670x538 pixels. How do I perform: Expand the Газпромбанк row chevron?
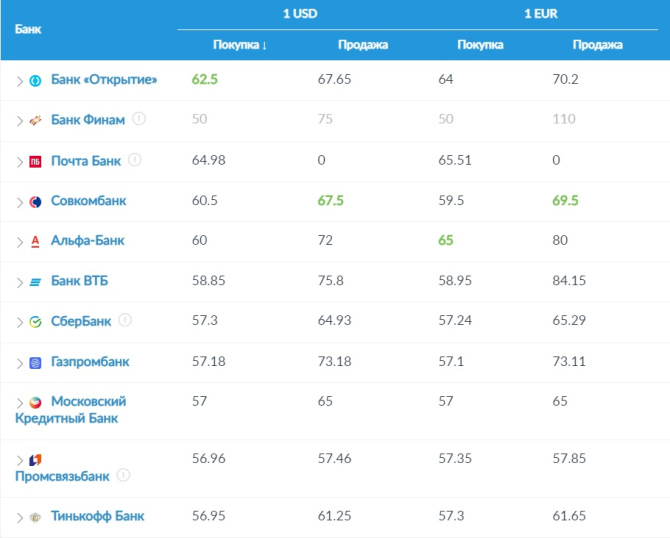click(19, 362)
